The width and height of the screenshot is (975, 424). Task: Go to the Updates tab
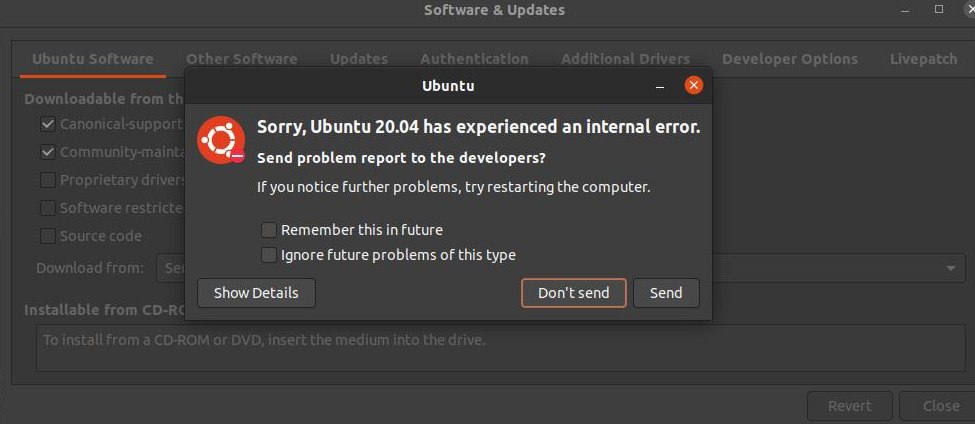(x=359, y=59)
